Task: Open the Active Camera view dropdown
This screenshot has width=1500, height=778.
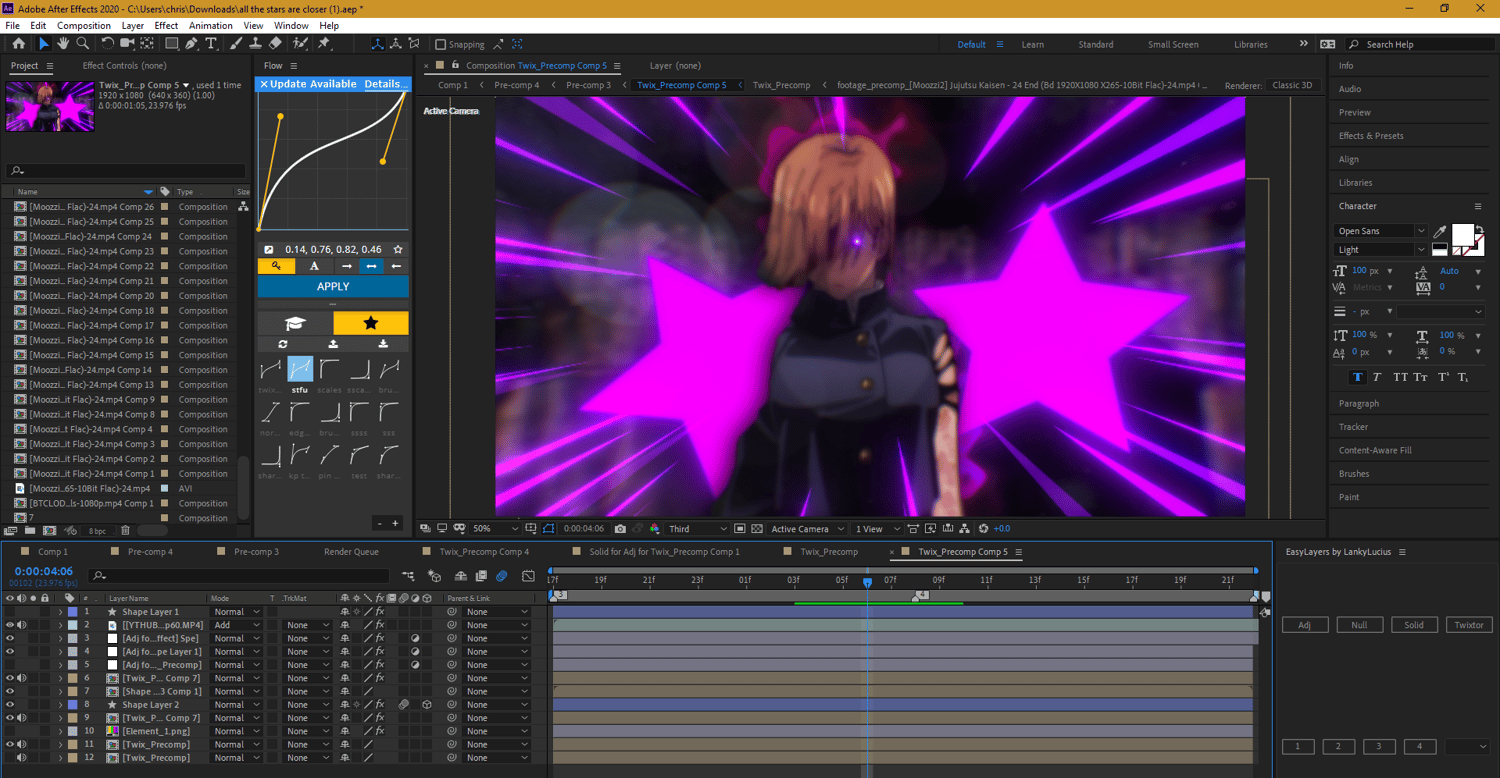Action: click(807, 529)
